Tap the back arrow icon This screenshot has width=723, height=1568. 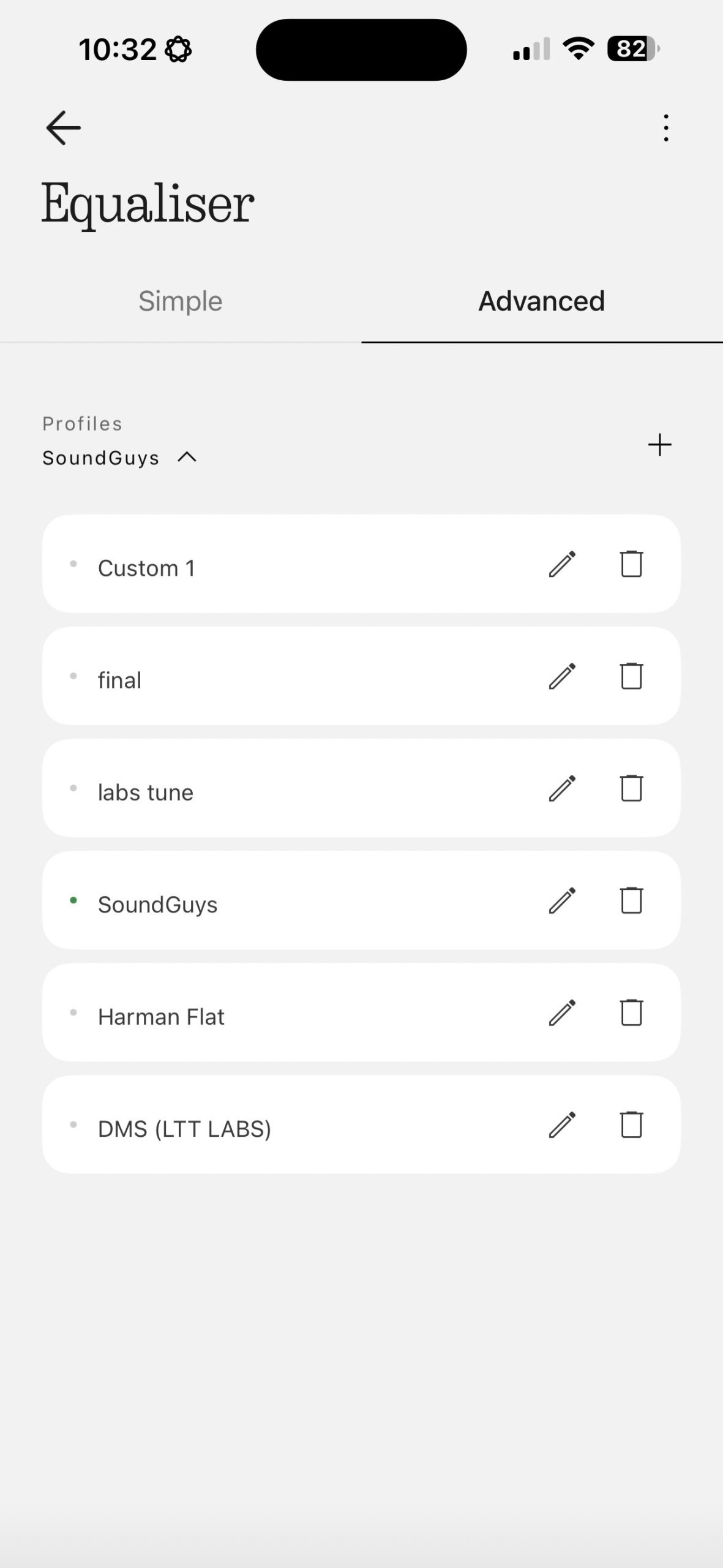(x=64, y=128)
